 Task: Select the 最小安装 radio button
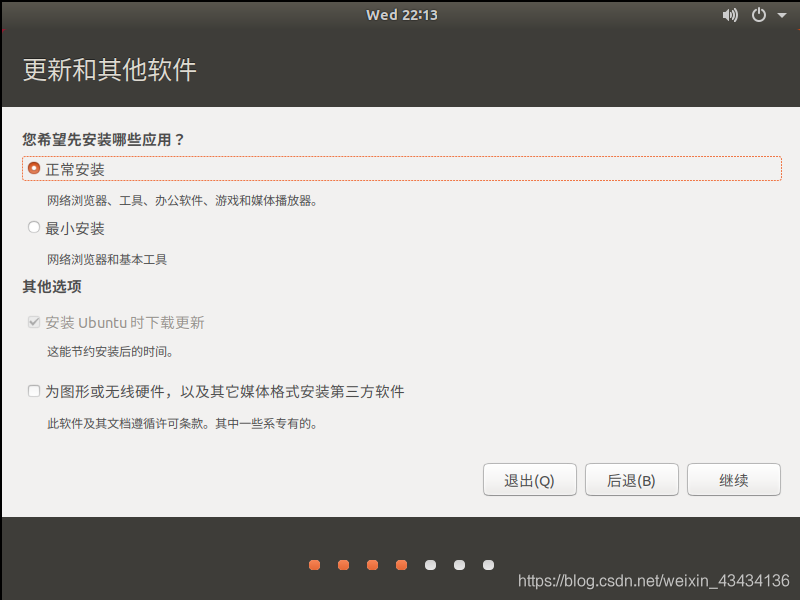(34, 227)
